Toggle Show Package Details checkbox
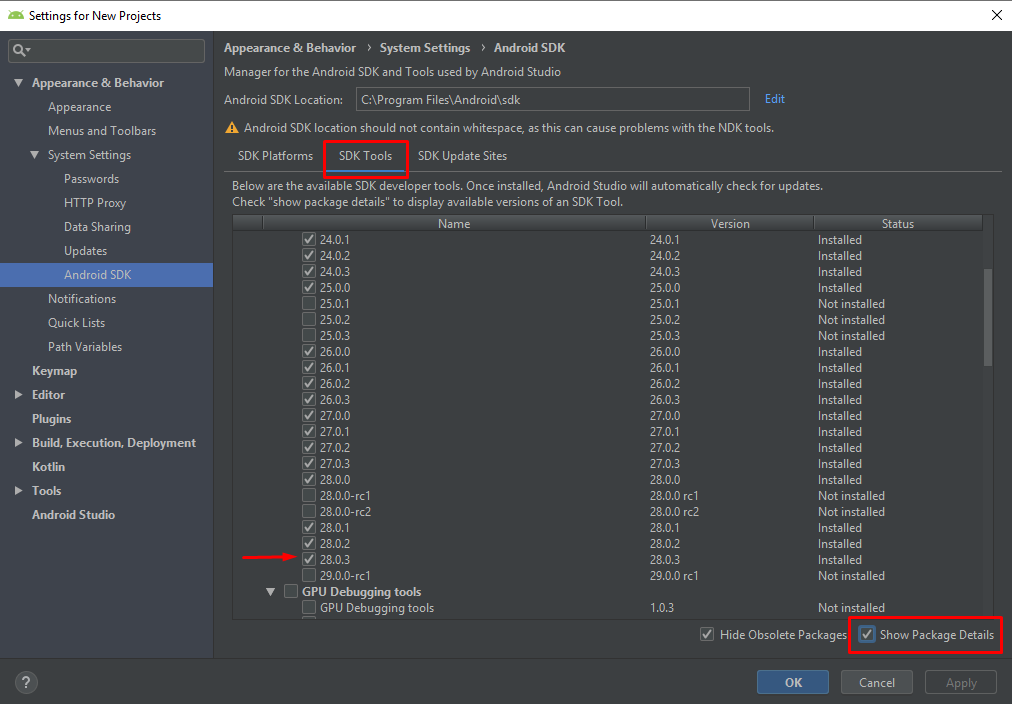The height and width of the screenshot is (704, 1012). coord(867,634)
